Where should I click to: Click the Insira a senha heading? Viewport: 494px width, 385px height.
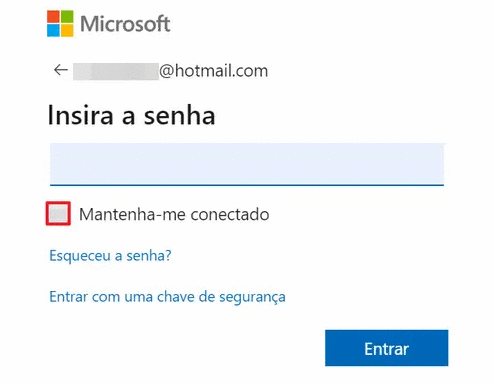tap(132, 115)
